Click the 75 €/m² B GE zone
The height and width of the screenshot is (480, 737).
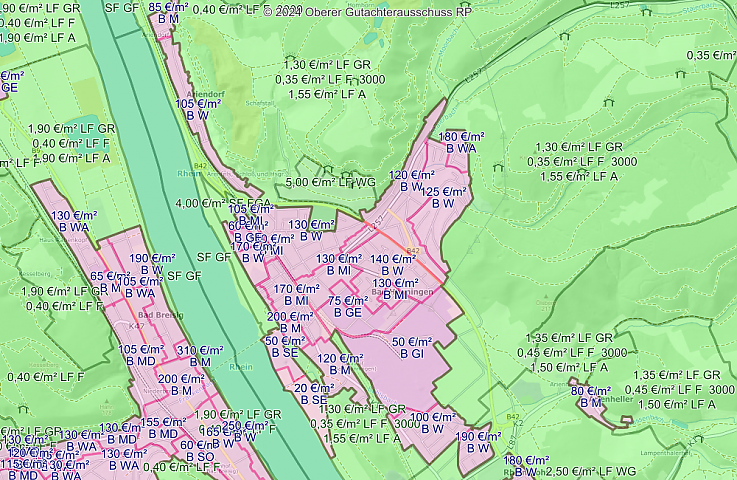pyautogui.click(x=348, y=306)
